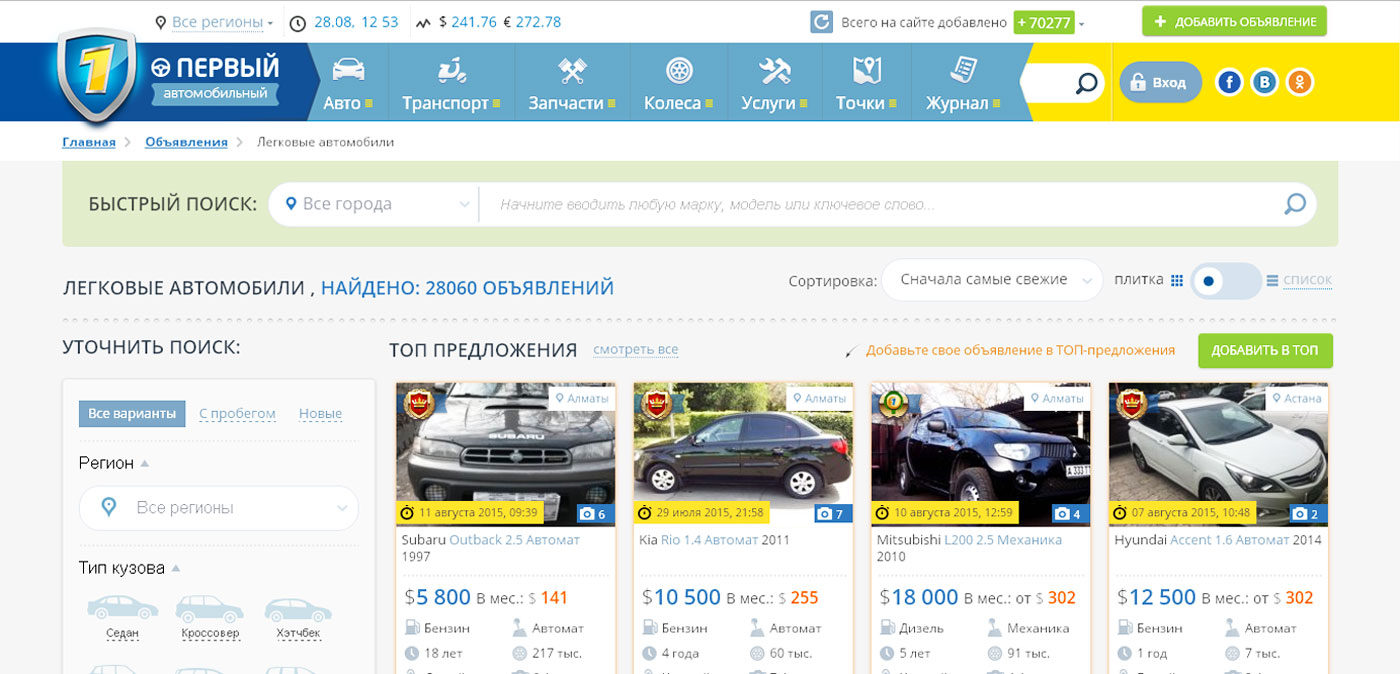Viewport: 1400px width, 674px height.
Task: Click the Добавить объявление button
Action: pos(1234,21)
